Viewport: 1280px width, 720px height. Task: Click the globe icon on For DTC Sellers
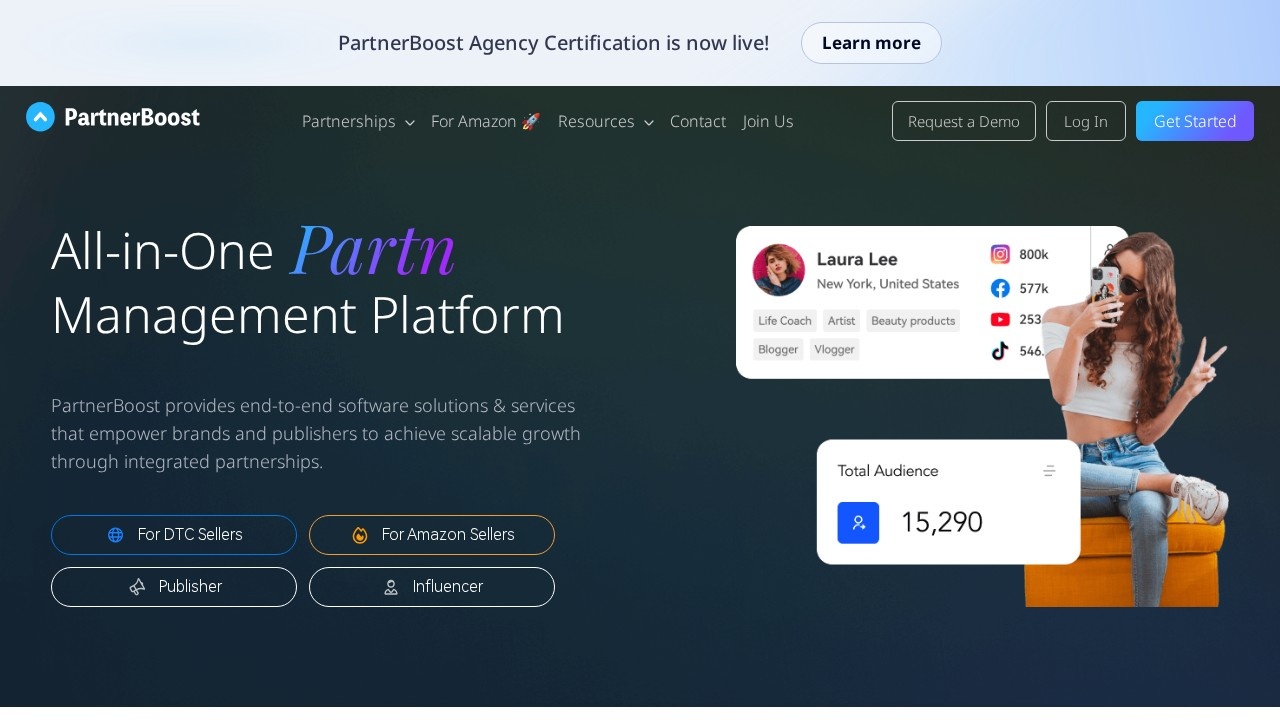pyautogui.click(x=116, y=535)
